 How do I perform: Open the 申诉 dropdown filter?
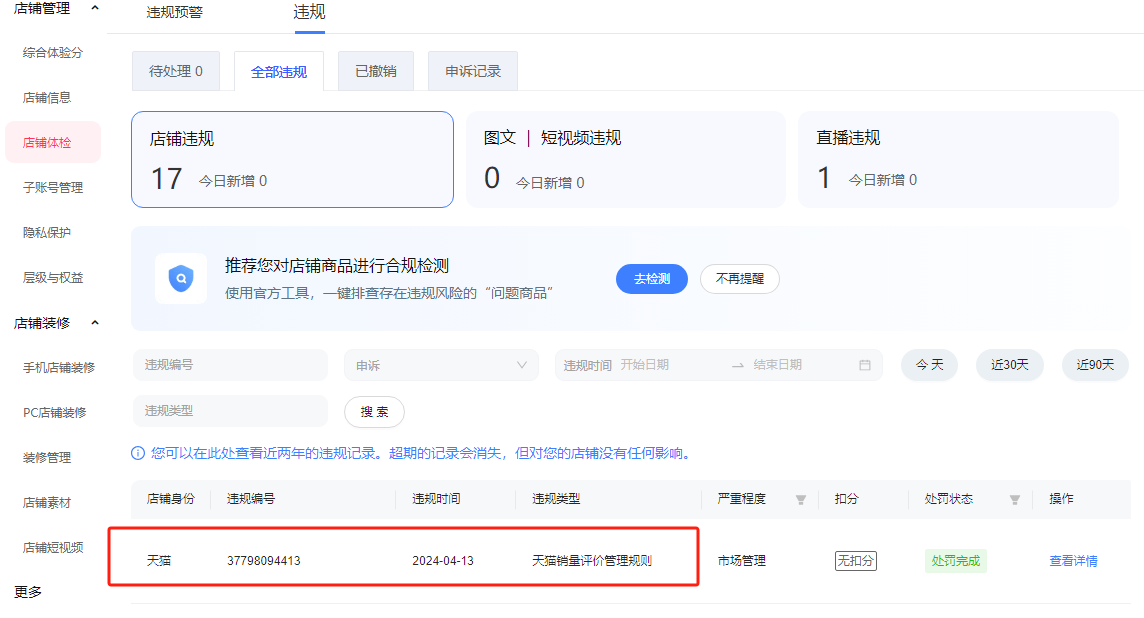point(440,365)
